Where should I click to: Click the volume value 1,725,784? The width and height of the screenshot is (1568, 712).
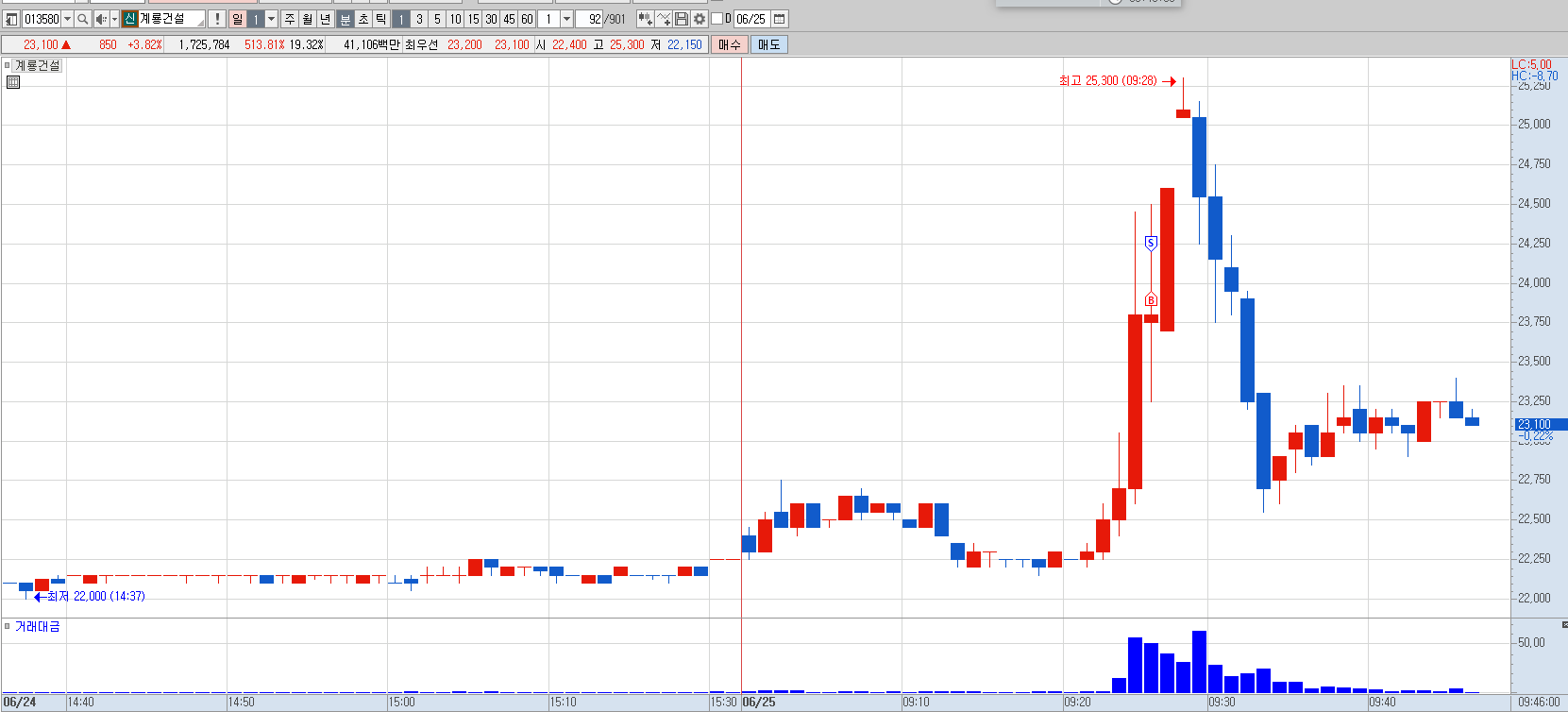point(204,44)
